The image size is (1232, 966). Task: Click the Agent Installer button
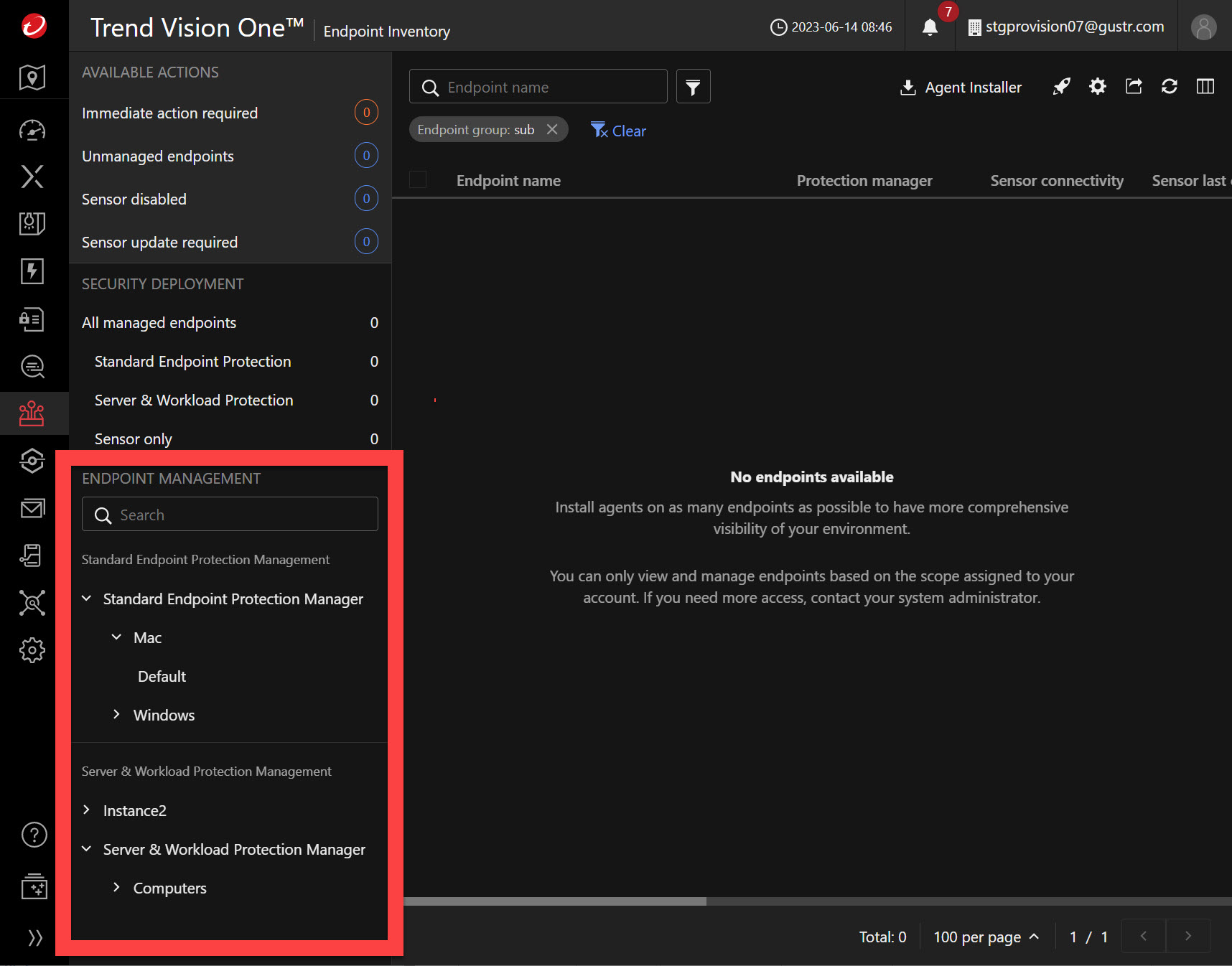tap(961, 88)
